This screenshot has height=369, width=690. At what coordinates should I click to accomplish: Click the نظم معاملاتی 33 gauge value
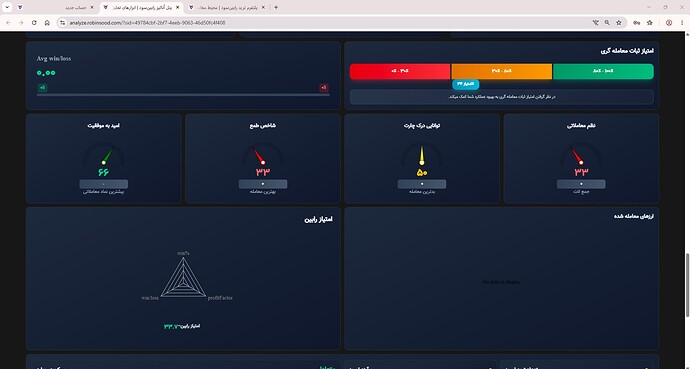[x=581, y=172]
